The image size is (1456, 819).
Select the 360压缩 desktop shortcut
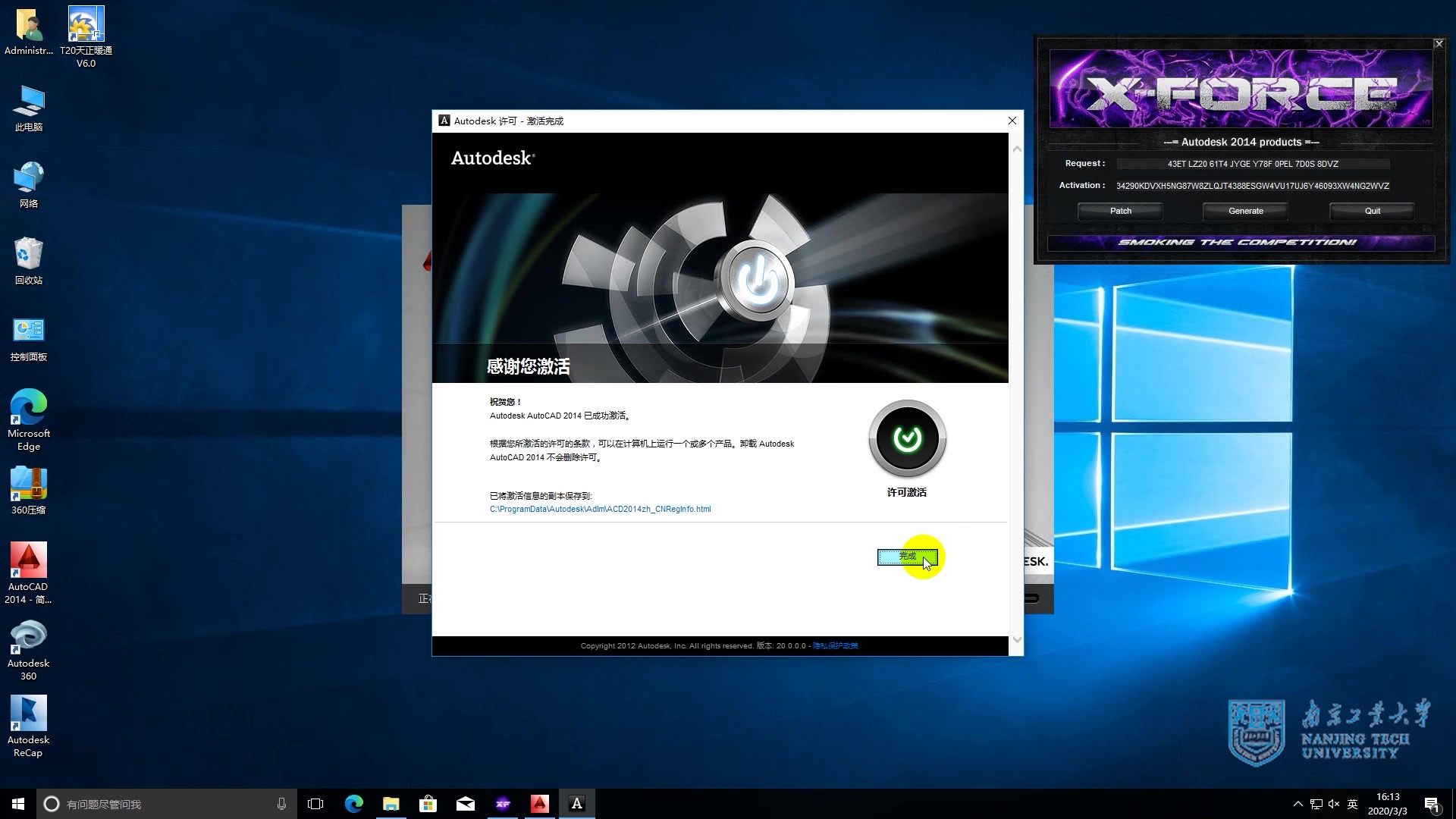pos(29,491)
